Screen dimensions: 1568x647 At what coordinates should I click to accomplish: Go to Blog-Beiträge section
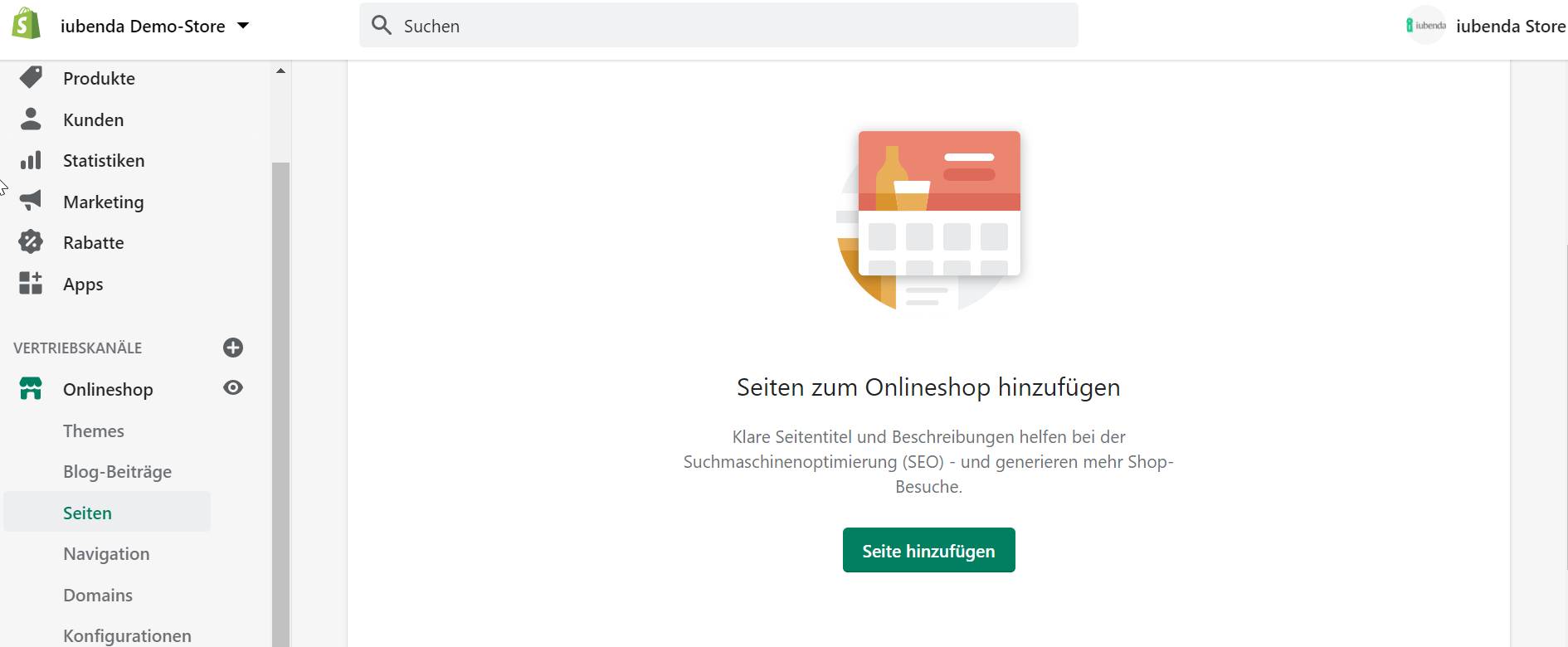pyautogui.click(x=117, y=472)
